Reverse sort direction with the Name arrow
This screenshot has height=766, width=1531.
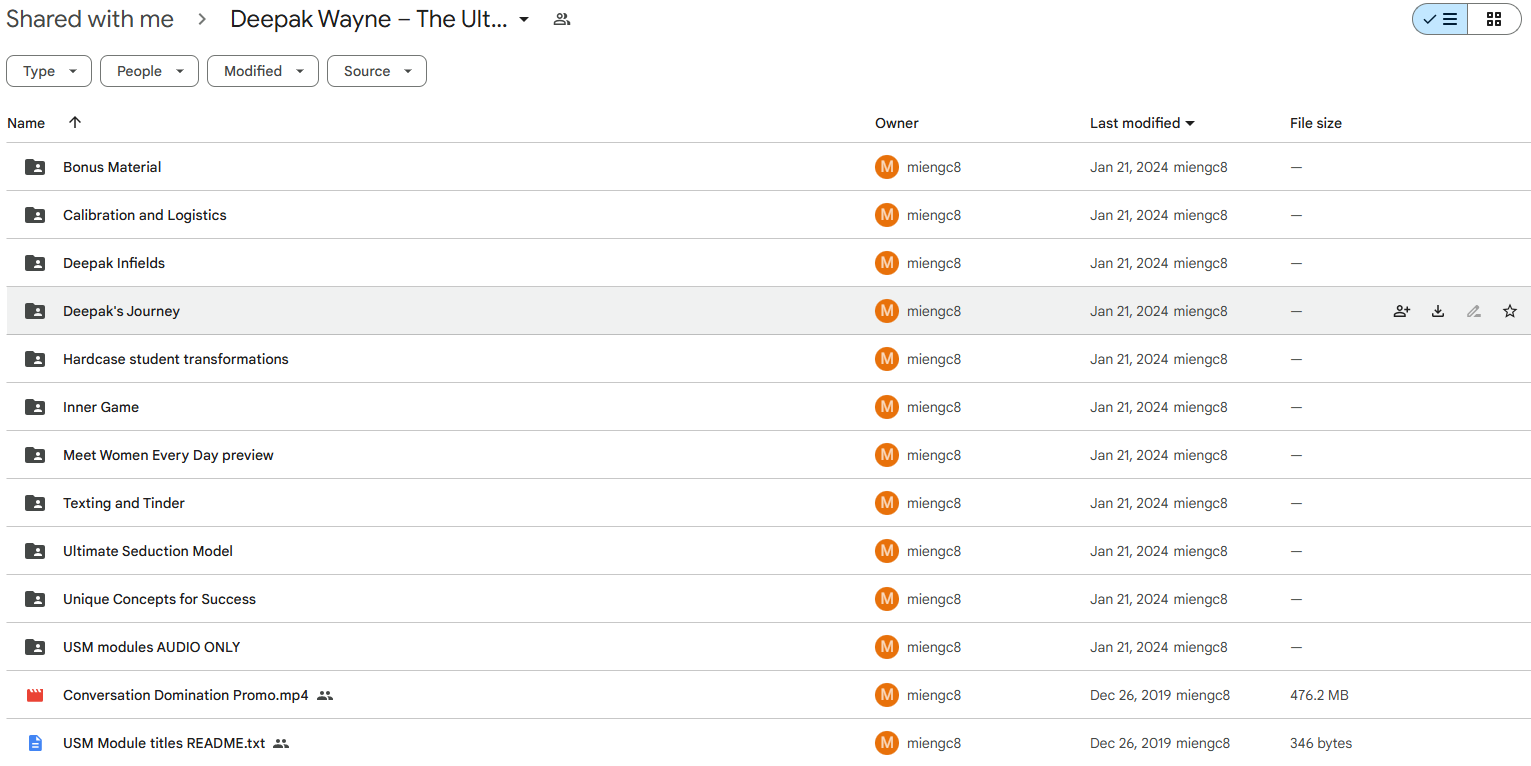tap(75, 122)
